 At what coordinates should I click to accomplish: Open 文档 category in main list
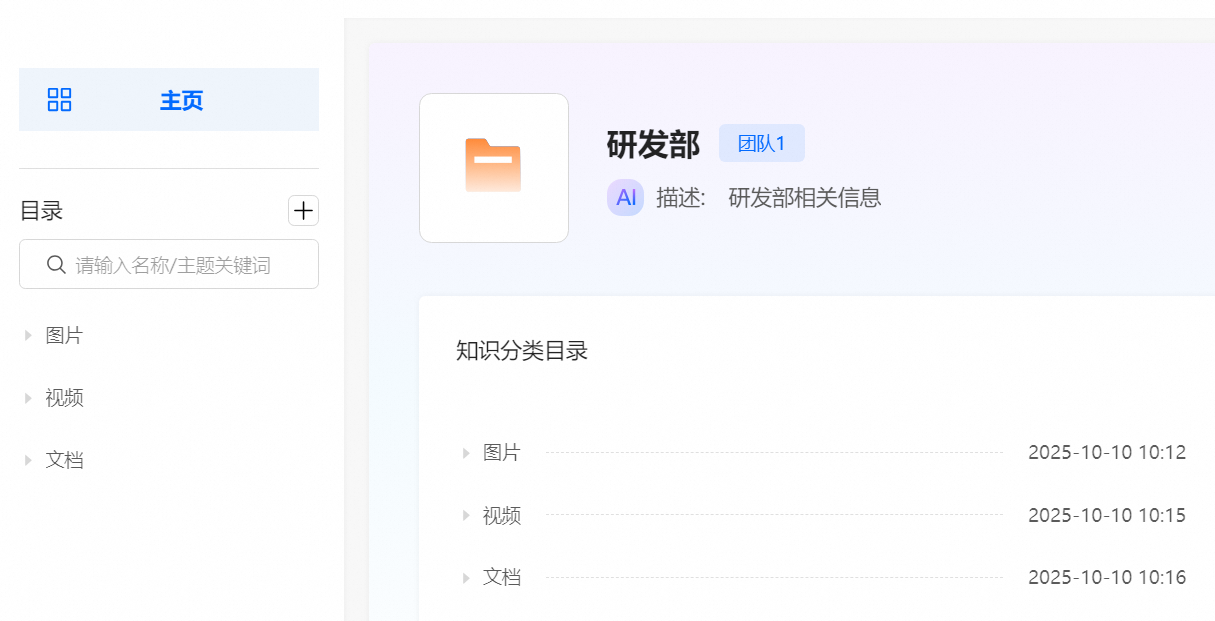pos(502,578)
